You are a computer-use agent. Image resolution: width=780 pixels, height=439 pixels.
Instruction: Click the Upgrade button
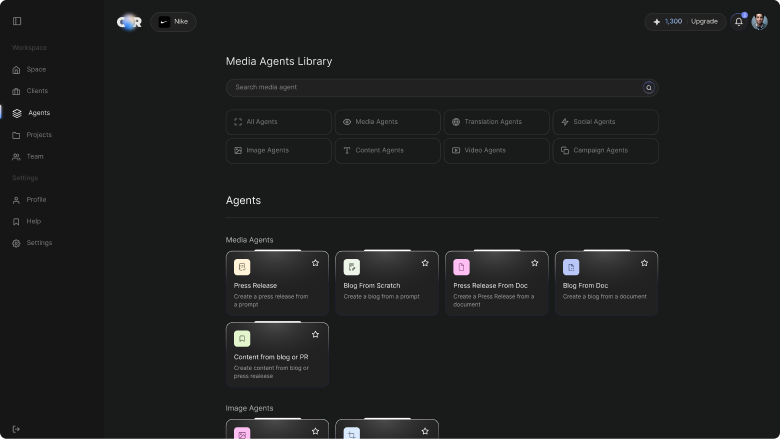tap(704, 22)
